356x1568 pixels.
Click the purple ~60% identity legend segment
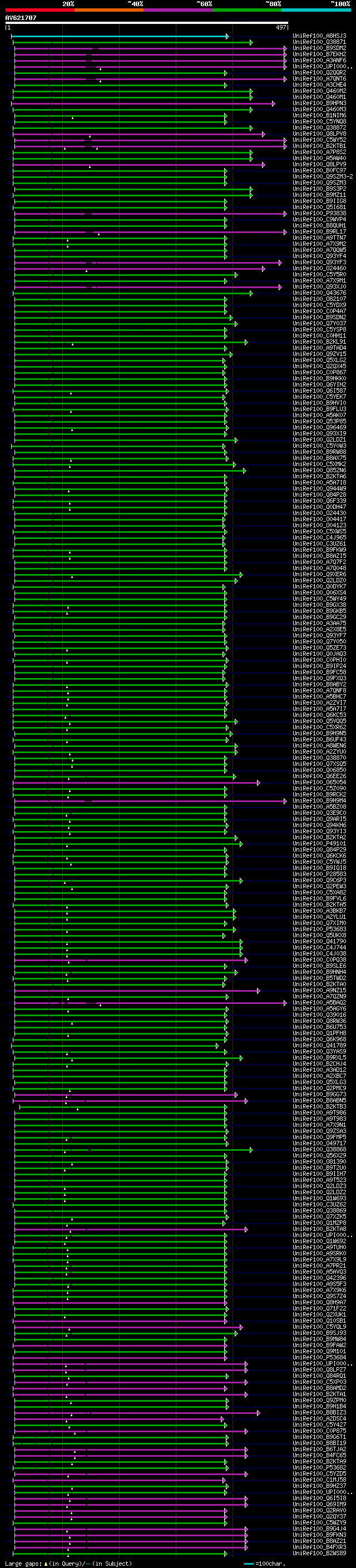coord(177,10)
